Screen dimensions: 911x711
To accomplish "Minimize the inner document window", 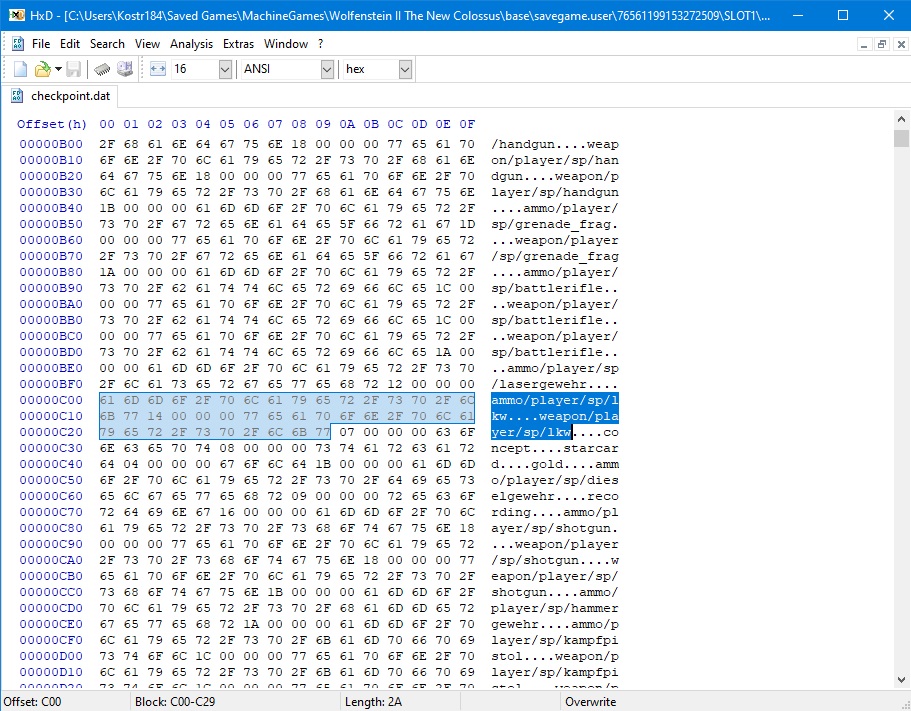I will [x=864, y=44].
